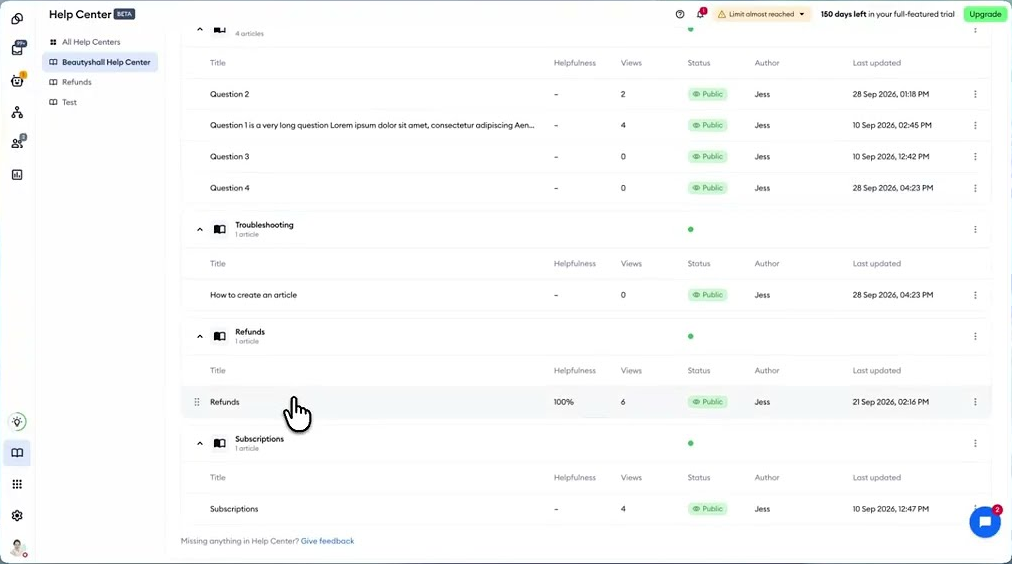Open the settings gear icon
Screen dimensions: 1012x564
pyautogui.click(x=17, y=516)
